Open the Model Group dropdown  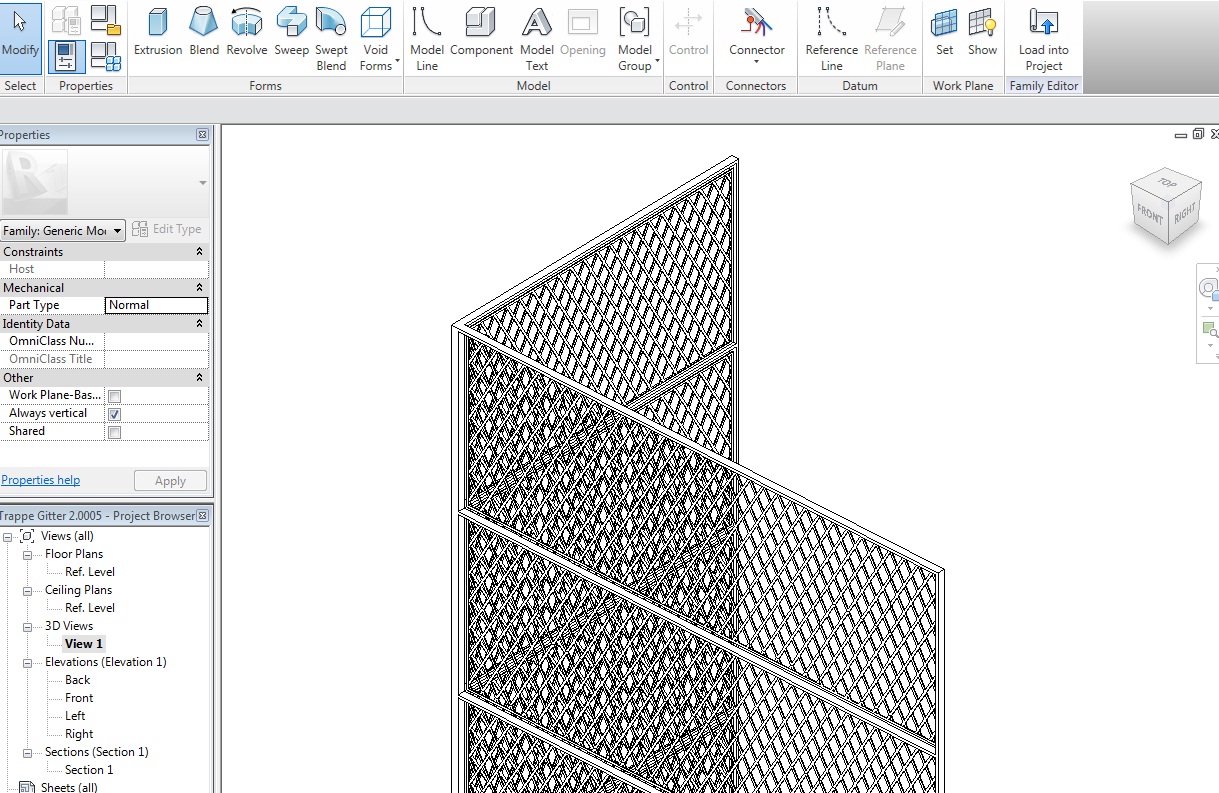point(635,39)
